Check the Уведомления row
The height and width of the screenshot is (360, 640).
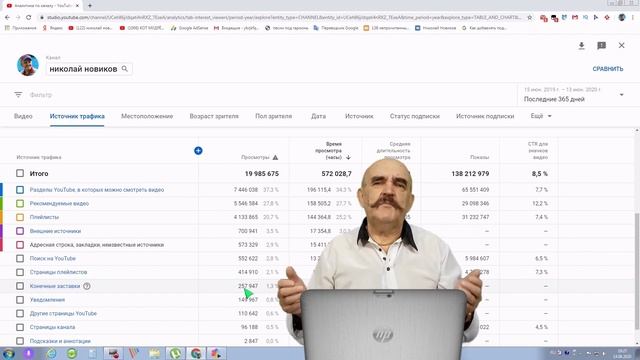[20, 300]
